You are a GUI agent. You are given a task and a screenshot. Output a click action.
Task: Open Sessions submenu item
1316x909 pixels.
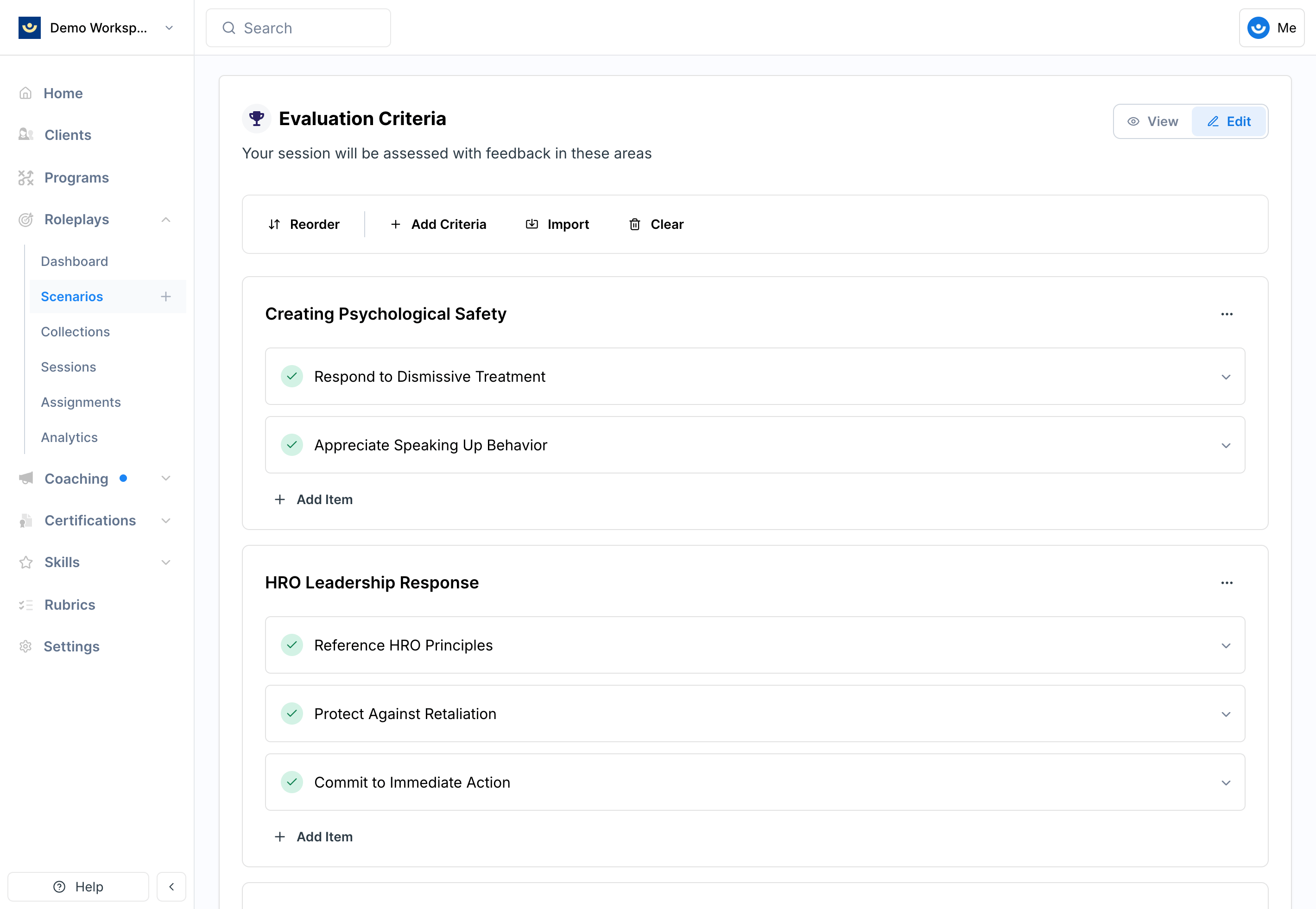(69, 367)
